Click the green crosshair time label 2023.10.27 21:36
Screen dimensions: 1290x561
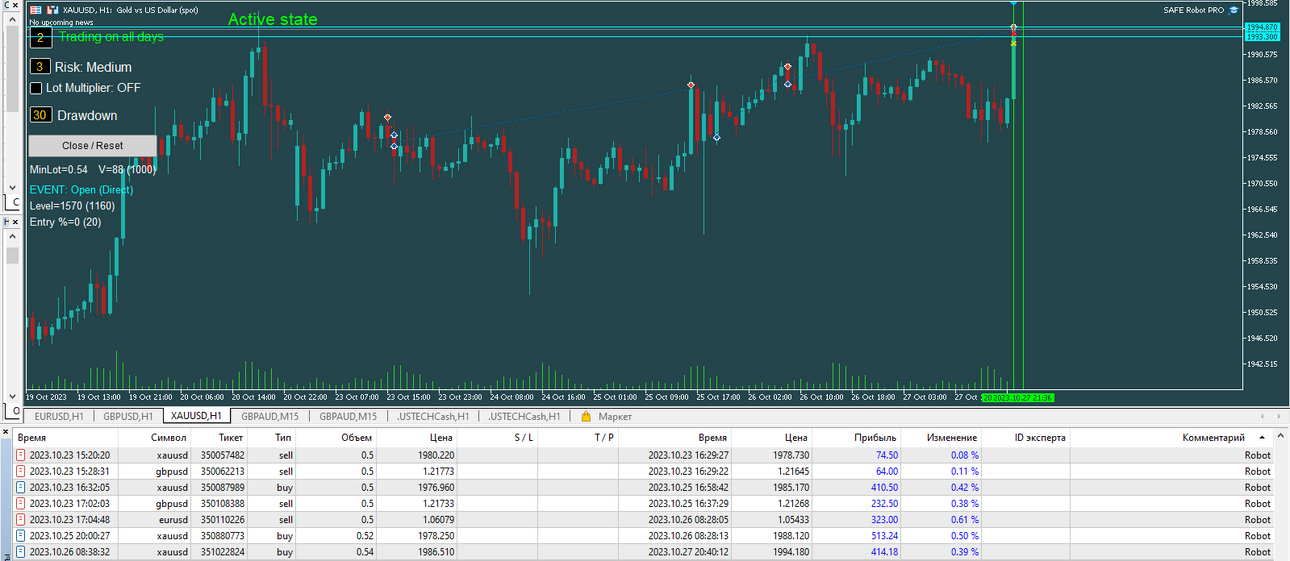click(1017, 397)
